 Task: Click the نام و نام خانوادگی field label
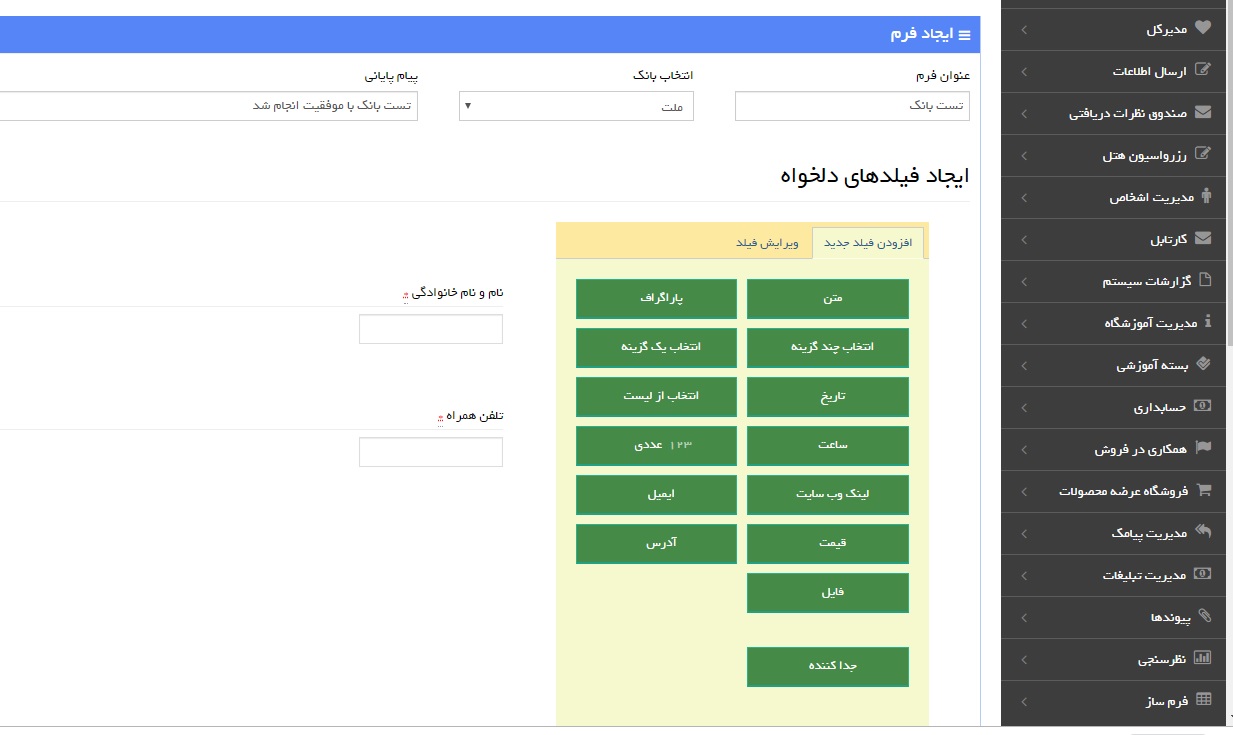(458, 293)
